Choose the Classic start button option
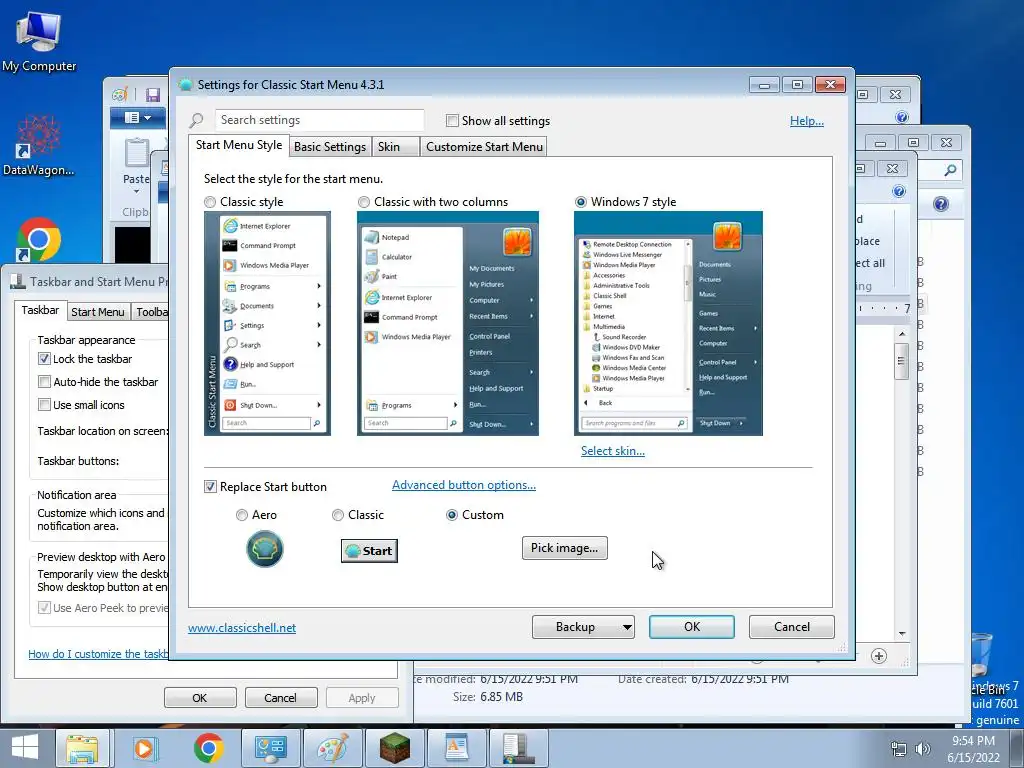This screenshot has height=768, width=1024. point(338,515)
